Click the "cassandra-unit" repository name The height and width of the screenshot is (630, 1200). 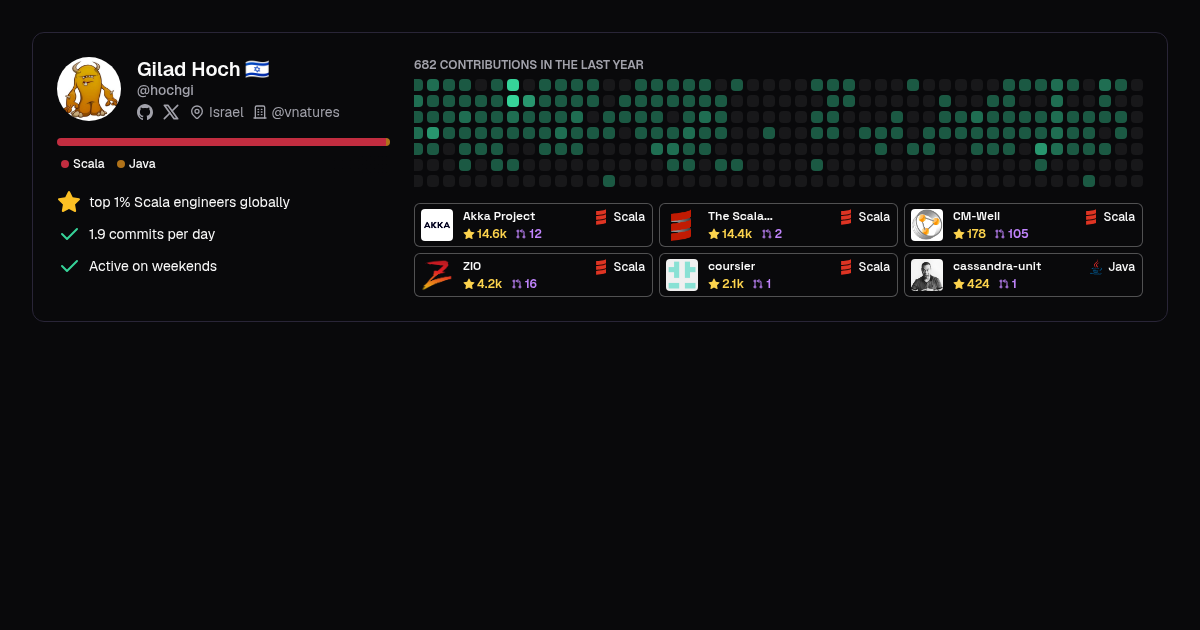click(x=995, y=266)
